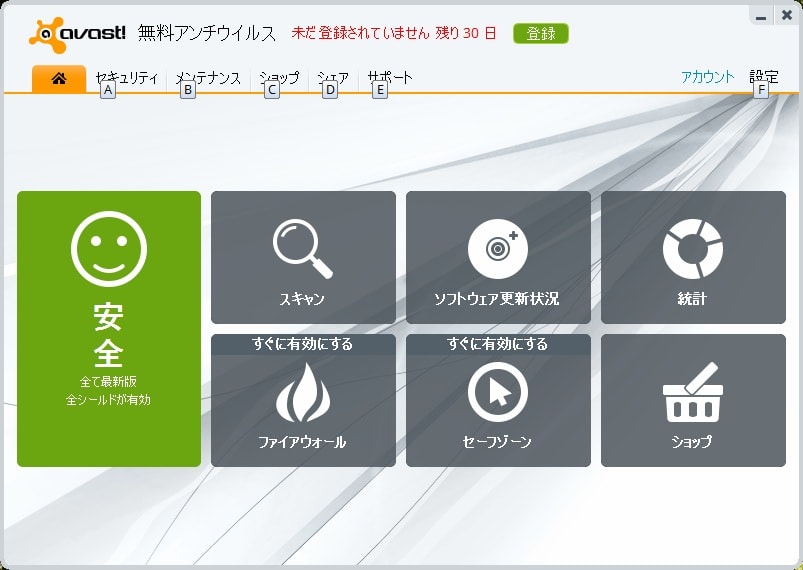Image resolution: width=803 pixels, height=570 pixels.
Task: Close the avast window
Action: pos(787,15)
